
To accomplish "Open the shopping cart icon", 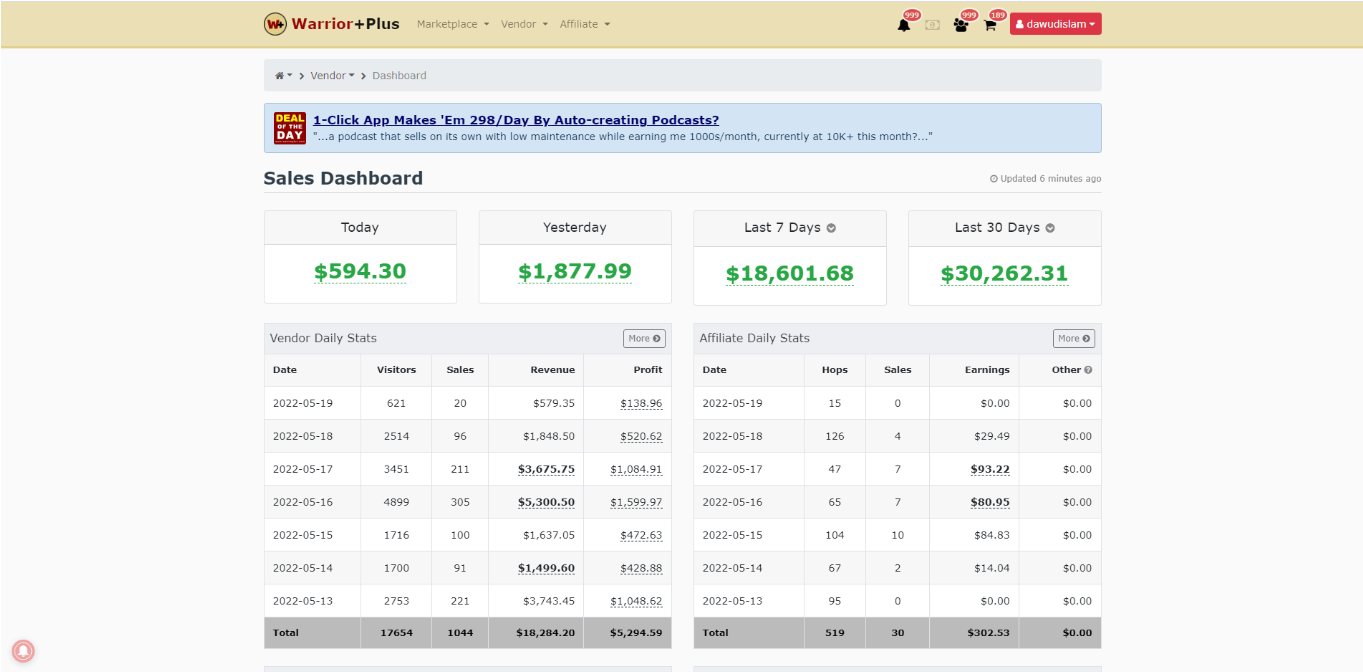I will click(990, 25).
